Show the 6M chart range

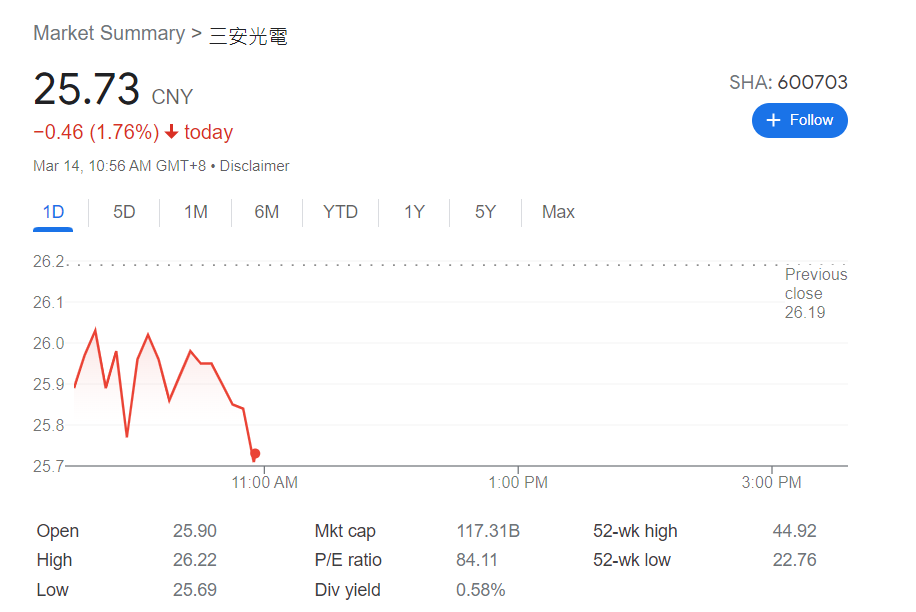pyautogui.click(x=266, y=212)
